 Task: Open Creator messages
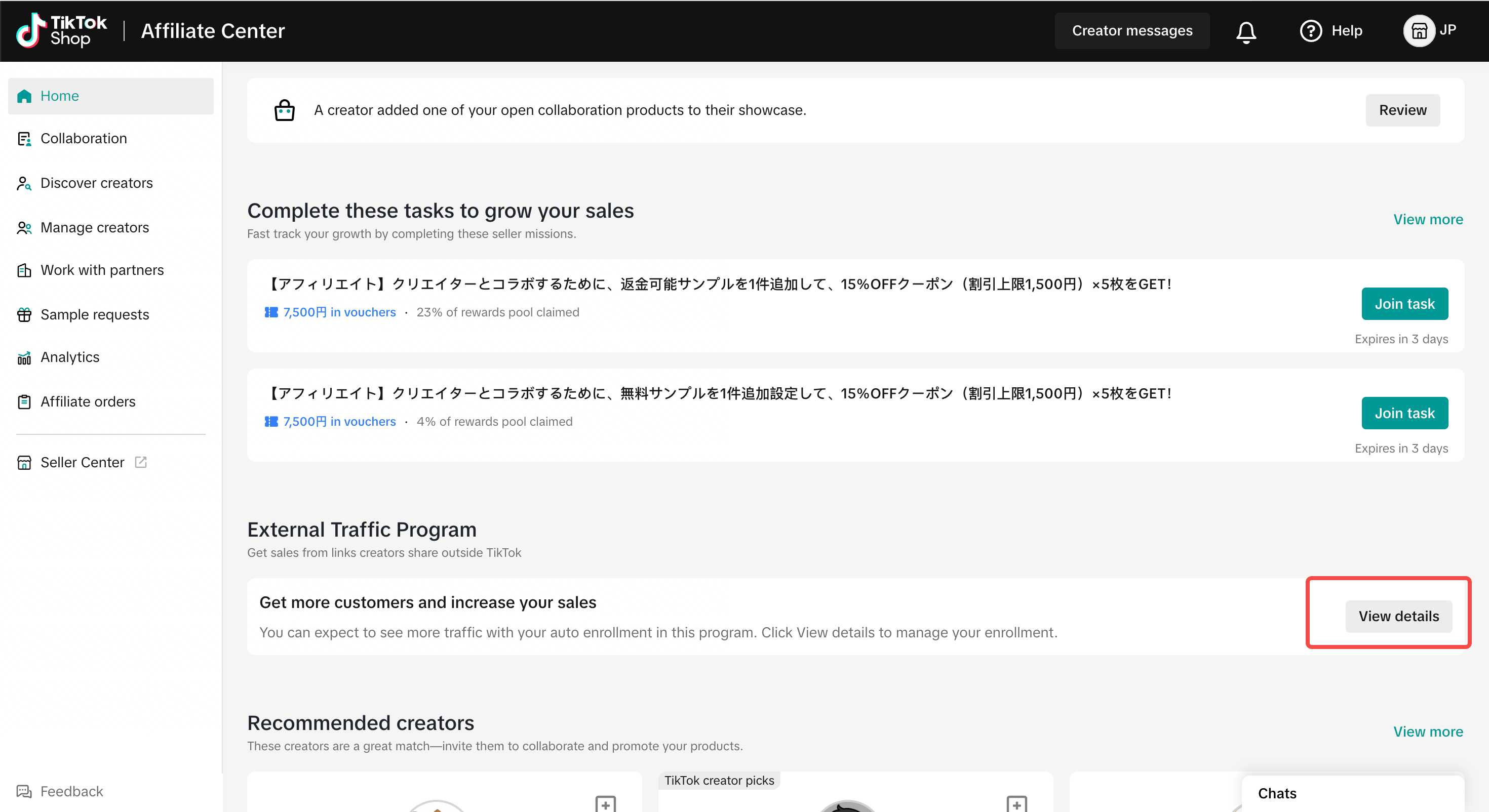[x=1132, y=31]
